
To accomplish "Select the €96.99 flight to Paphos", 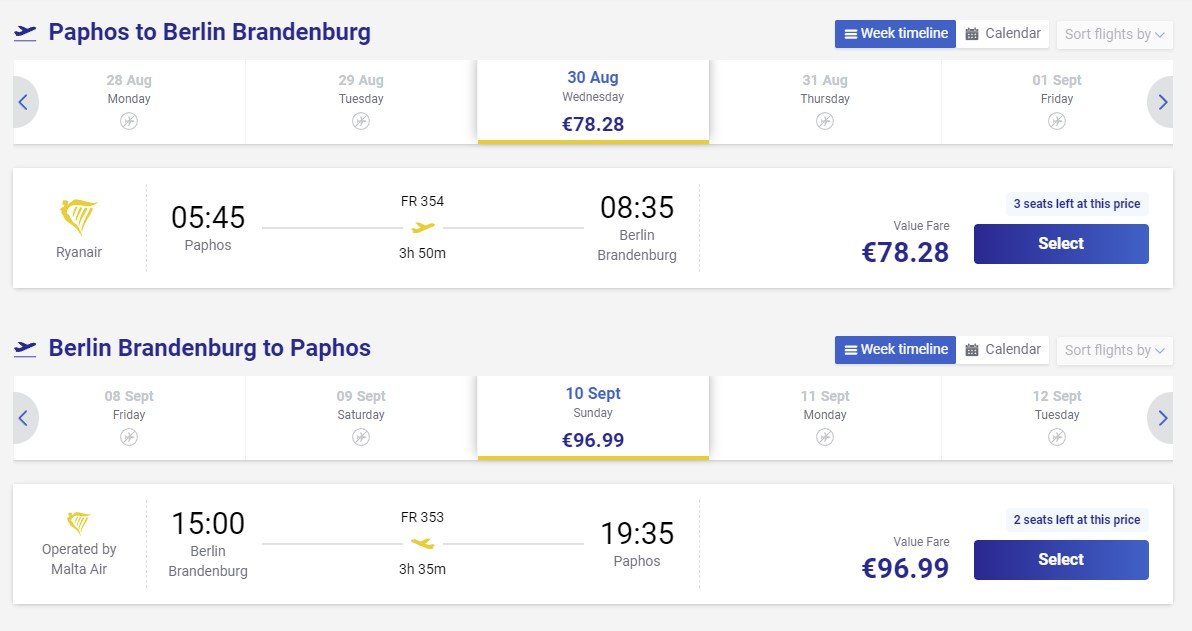I will click(1061, 560).
